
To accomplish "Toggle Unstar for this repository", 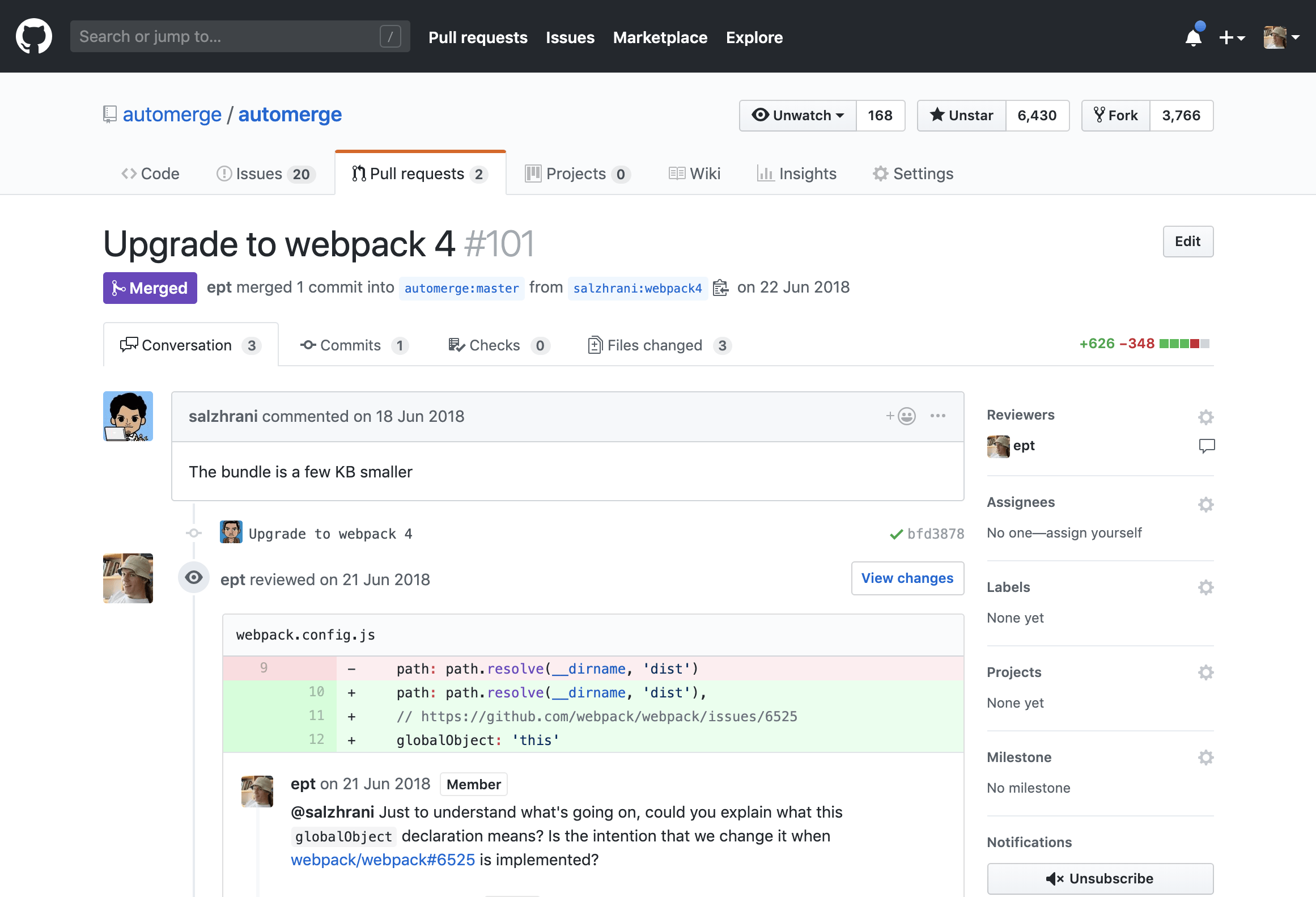I will point(962,116).
